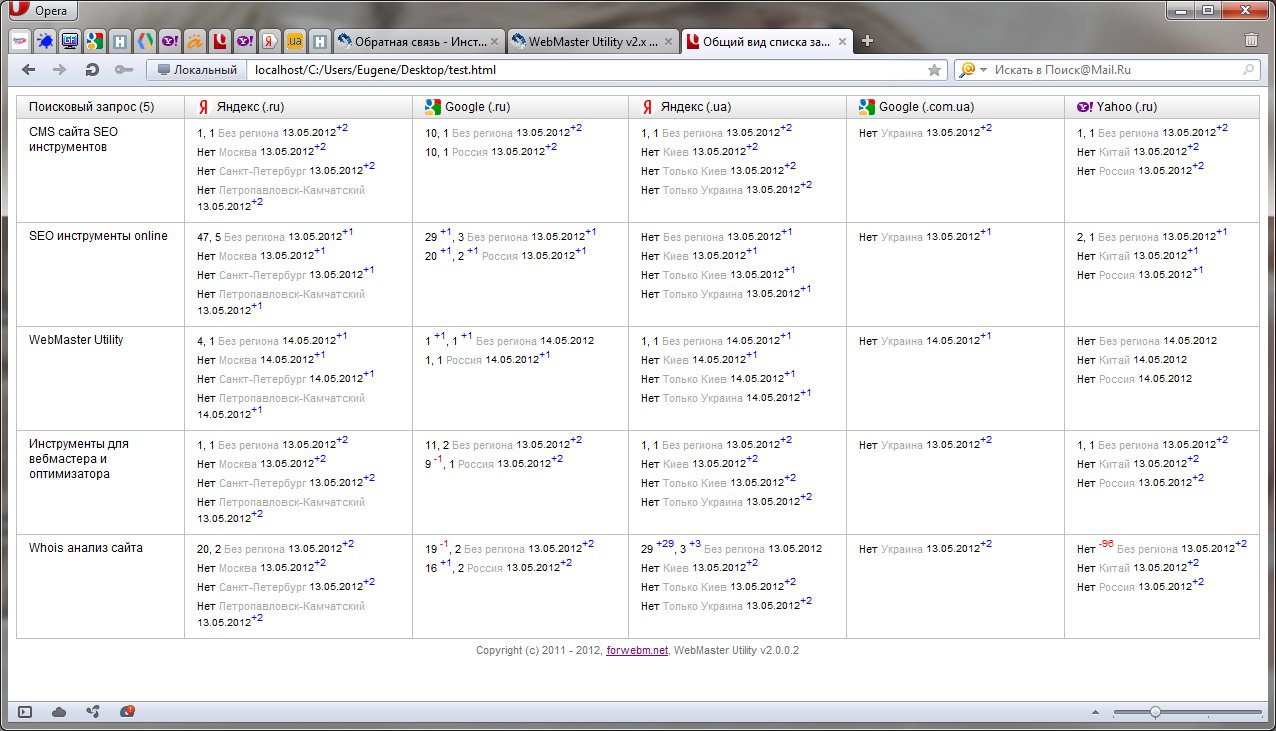Switch to the WebMaster Utility v2.x tab
Viewport: 1276px width, 731px height.
589,42
